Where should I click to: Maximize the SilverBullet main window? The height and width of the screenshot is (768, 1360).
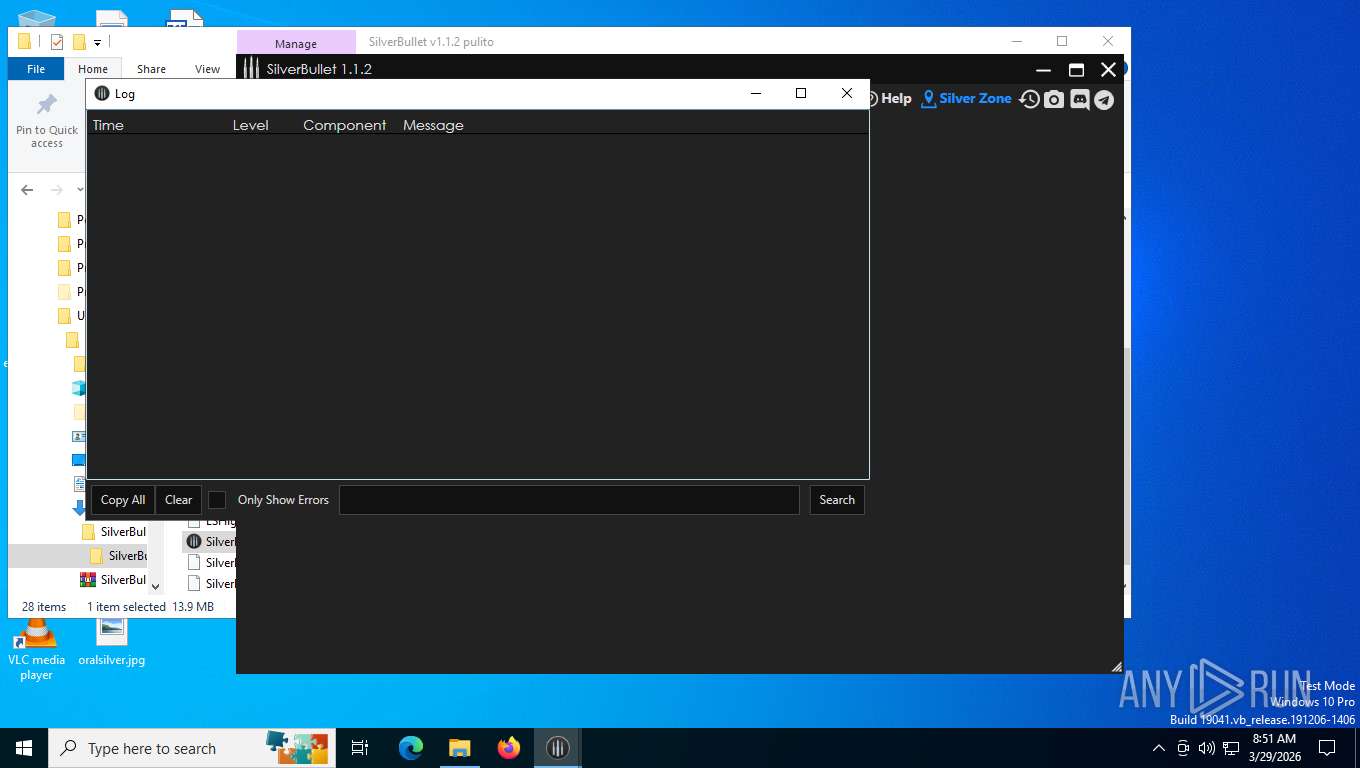pyautogui.click(x=1076, y=70)
